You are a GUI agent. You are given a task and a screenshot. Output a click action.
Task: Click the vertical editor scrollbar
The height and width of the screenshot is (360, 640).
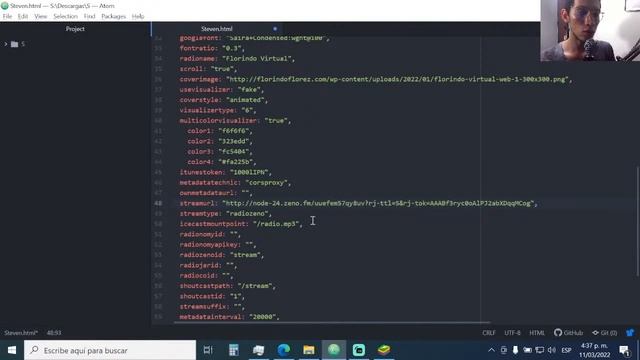tap(638, 220)
